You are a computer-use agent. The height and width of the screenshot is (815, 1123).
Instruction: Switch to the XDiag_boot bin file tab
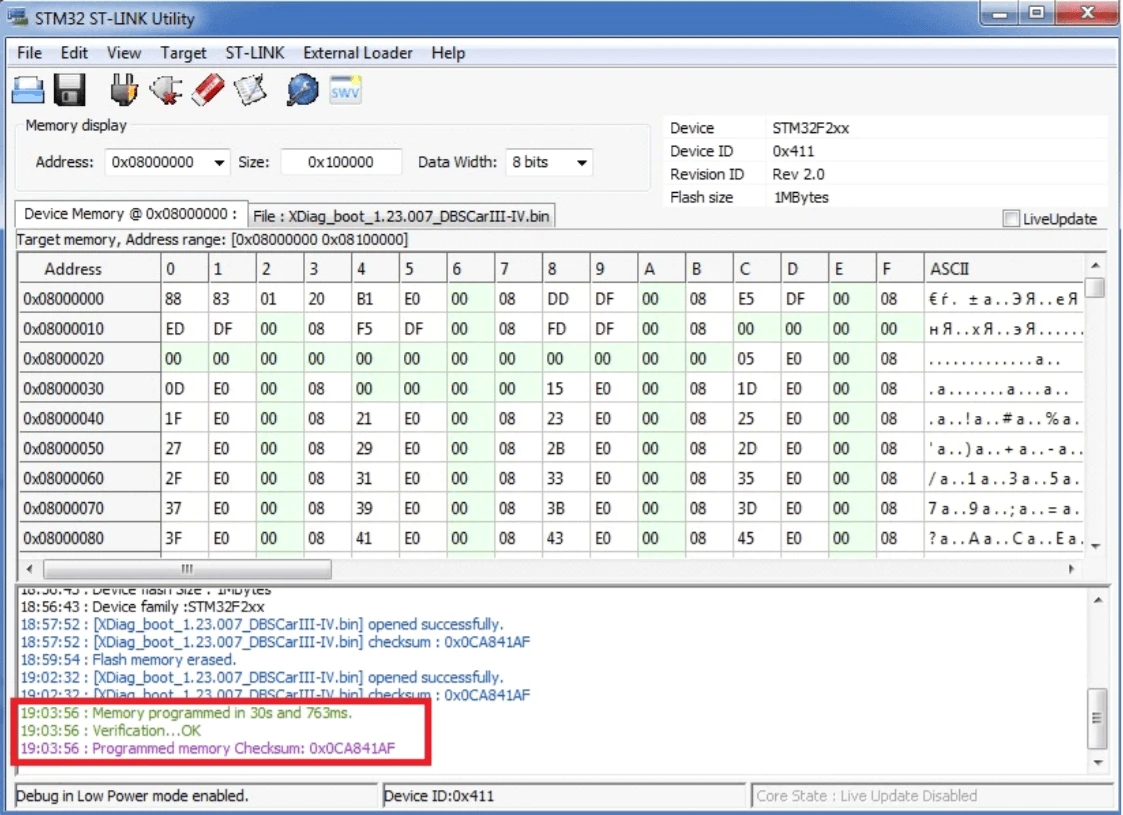click(402, 216)
